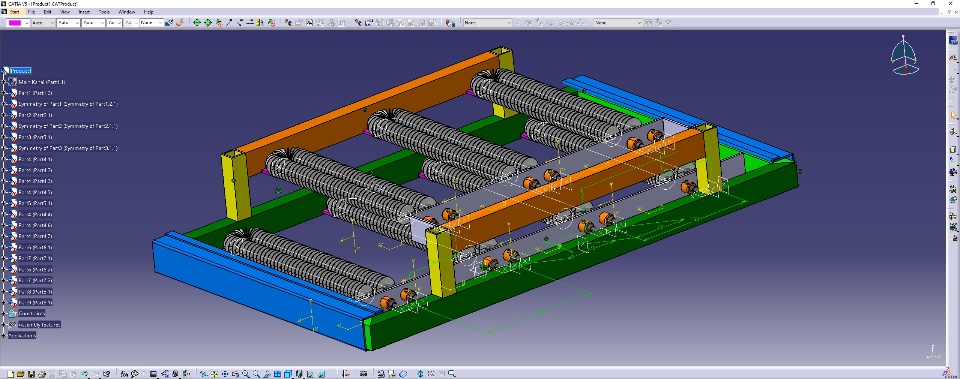The width and height of the screenshot is (960, 379).
Task: Click the Isometric quick view cube icon
Action: pyautogui.click(x=288, y=373)
